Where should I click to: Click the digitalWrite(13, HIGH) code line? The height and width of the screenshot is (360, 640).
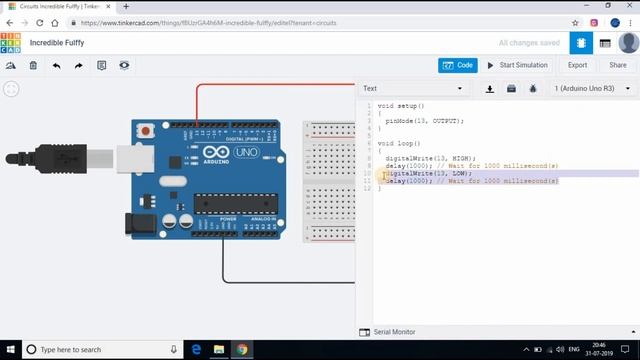[x=431, y=158]
